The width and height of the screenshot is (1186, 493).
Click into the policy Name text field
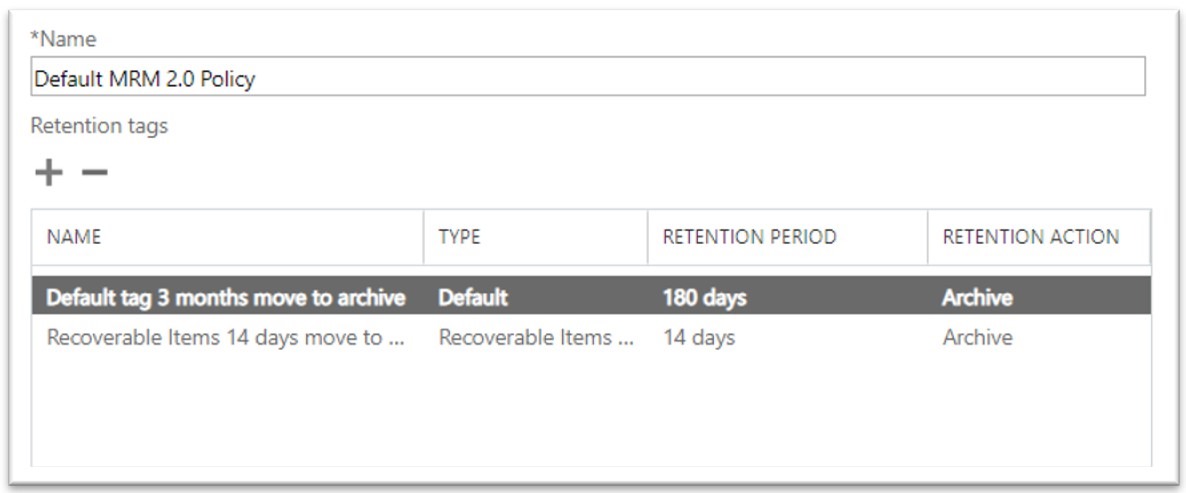click(x=588, y=78)
